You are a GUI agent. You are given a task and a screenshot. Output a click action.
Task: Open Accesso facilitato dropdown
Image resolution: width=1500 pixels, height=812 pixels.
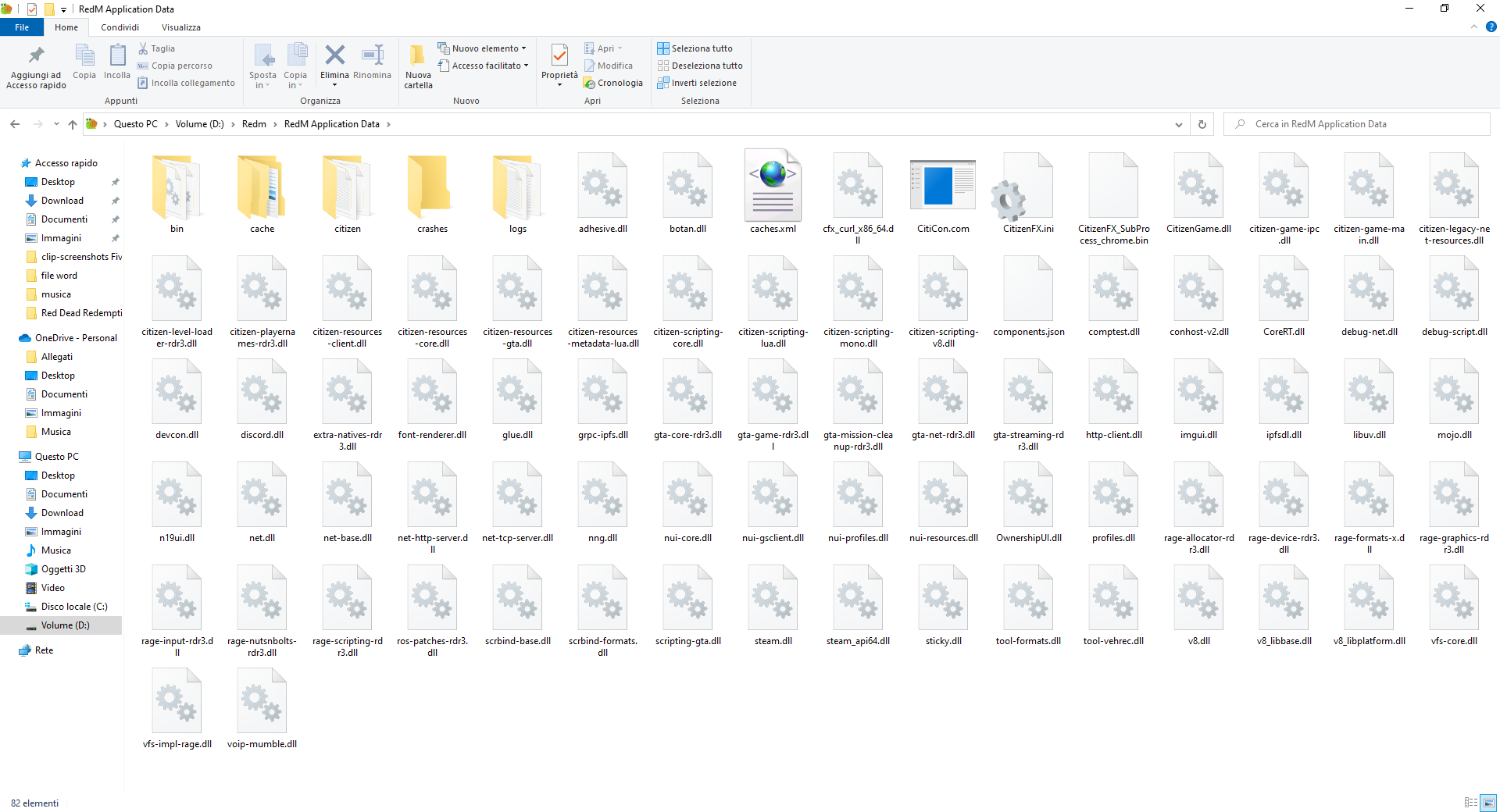click(484, 66)
